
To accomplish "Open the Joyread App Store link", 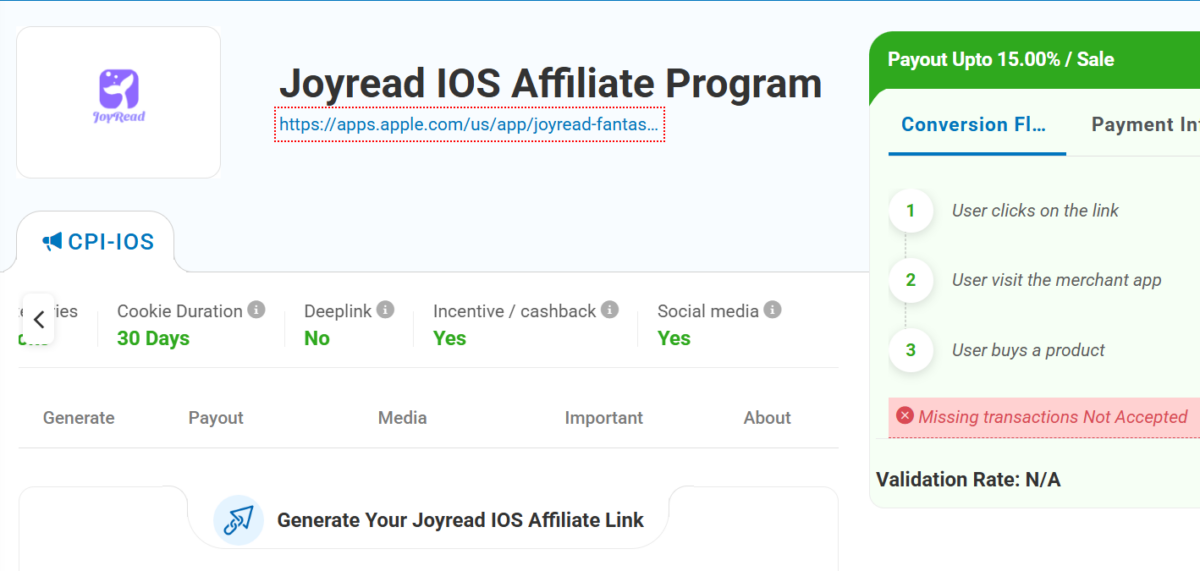I will (469, 125).
